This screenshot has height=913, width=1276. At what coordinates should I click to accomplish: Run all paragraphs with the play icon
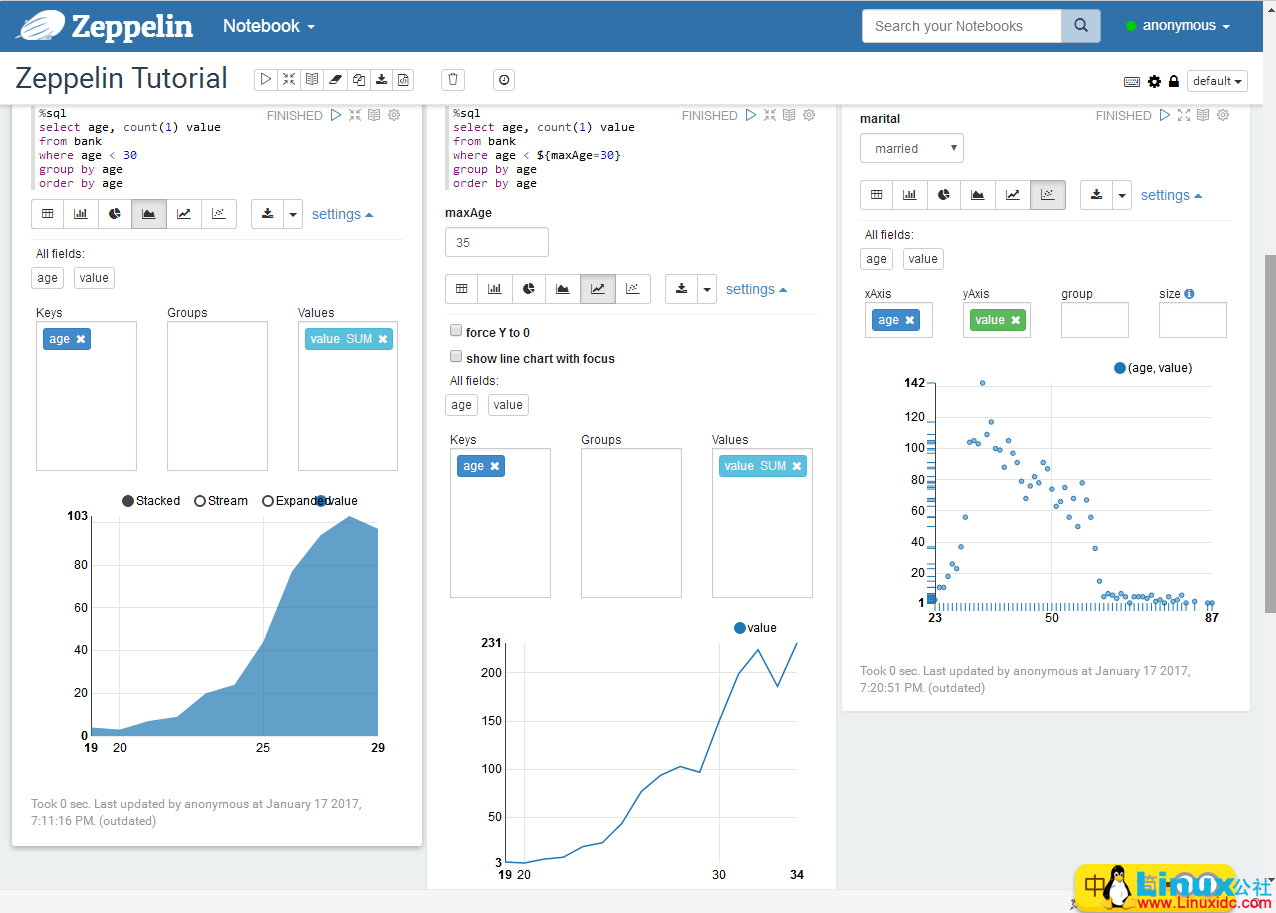[x=265, y=79]
